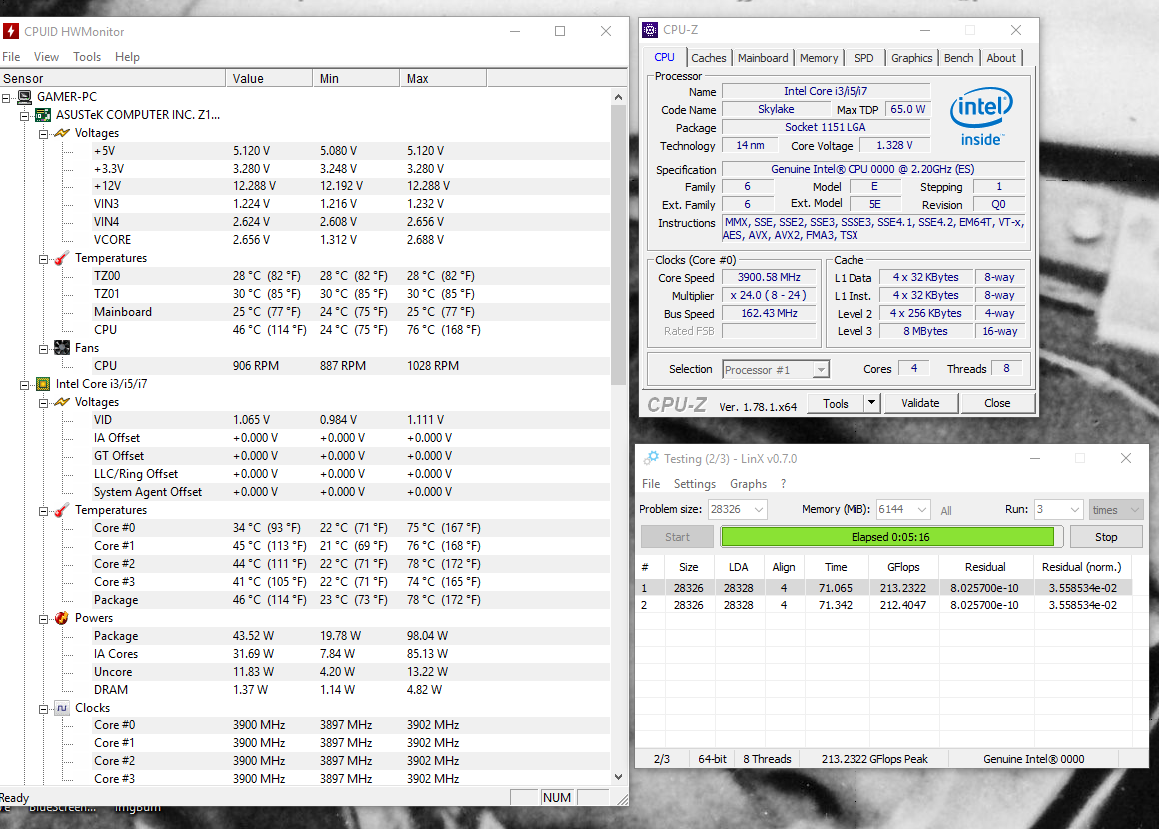Collapse the Intel Core i3/i5/i7 node
Viewport: 1159px width, 829px height.
click(x=24, y=384)
